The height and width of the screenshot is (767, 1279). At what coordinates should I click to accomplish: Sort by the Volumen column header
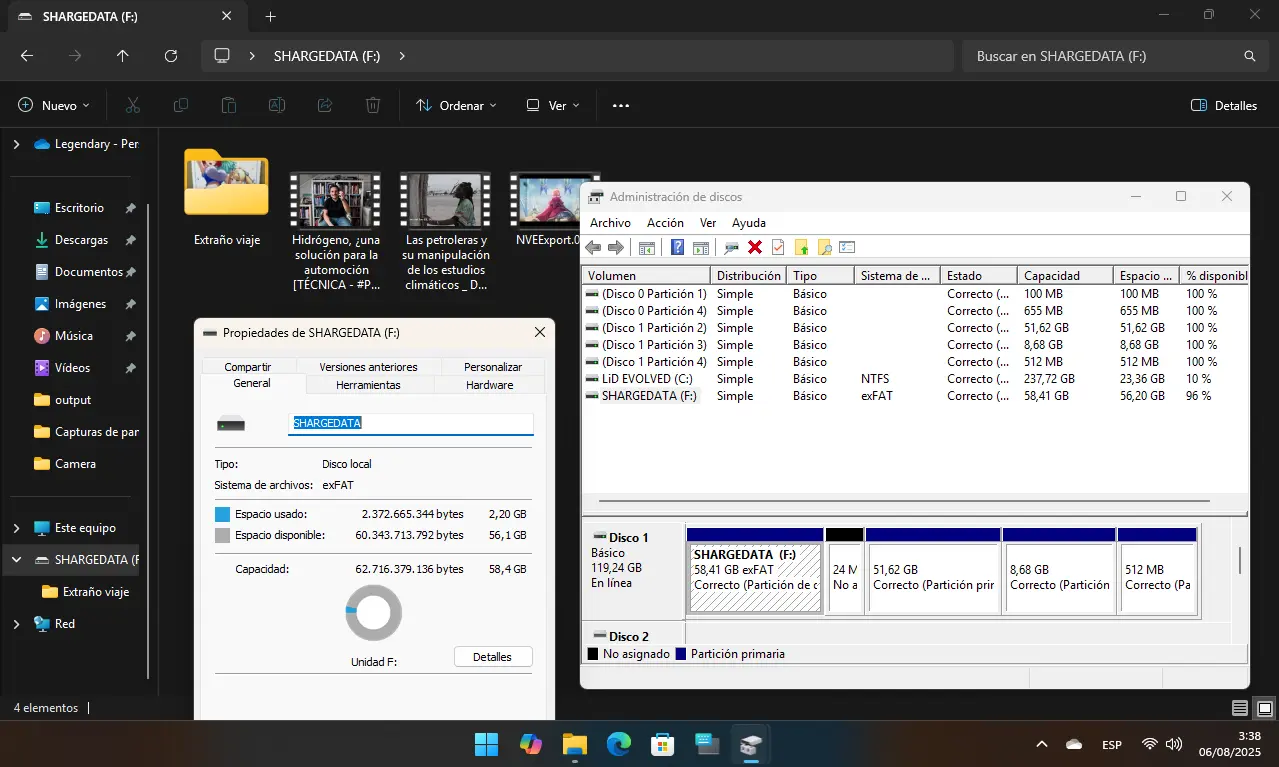(x=645, y=275)
